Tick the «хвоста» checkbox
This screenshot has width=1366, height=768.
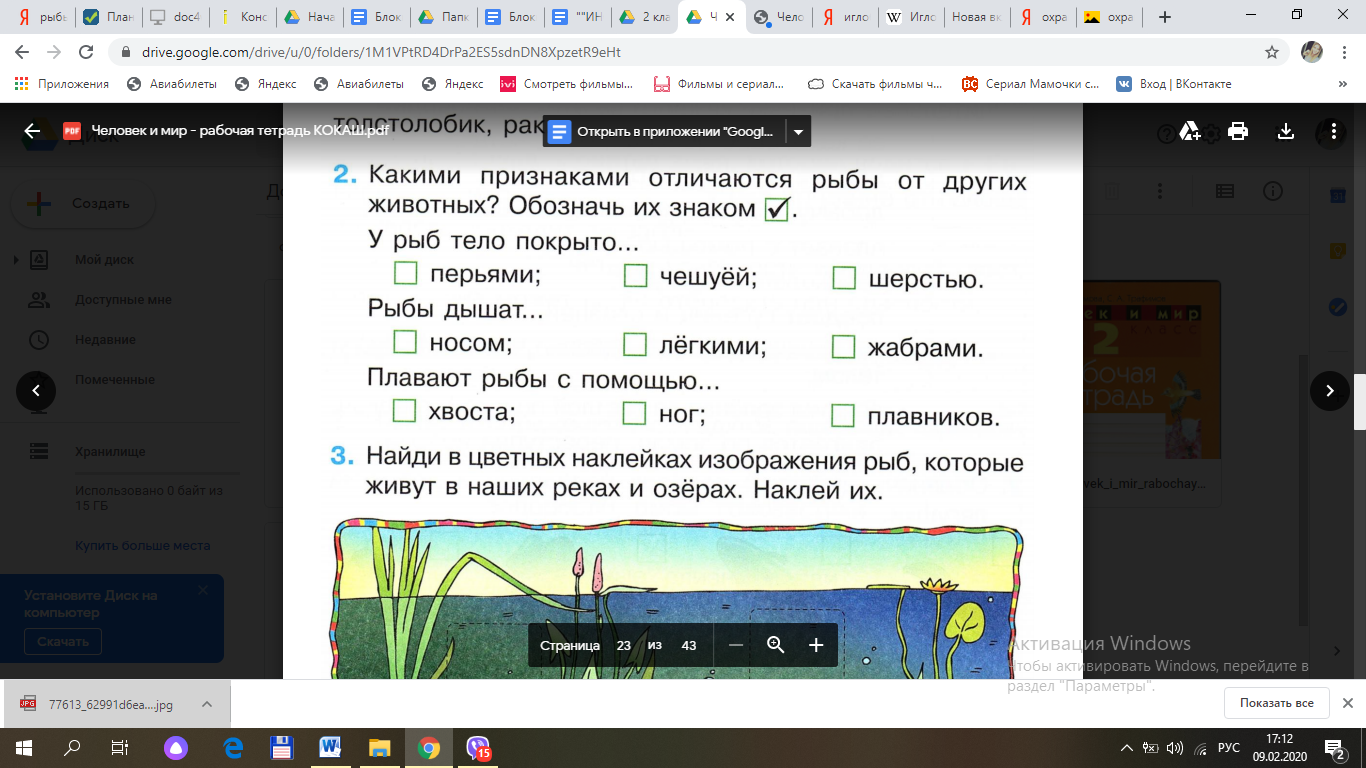(404, 411)
